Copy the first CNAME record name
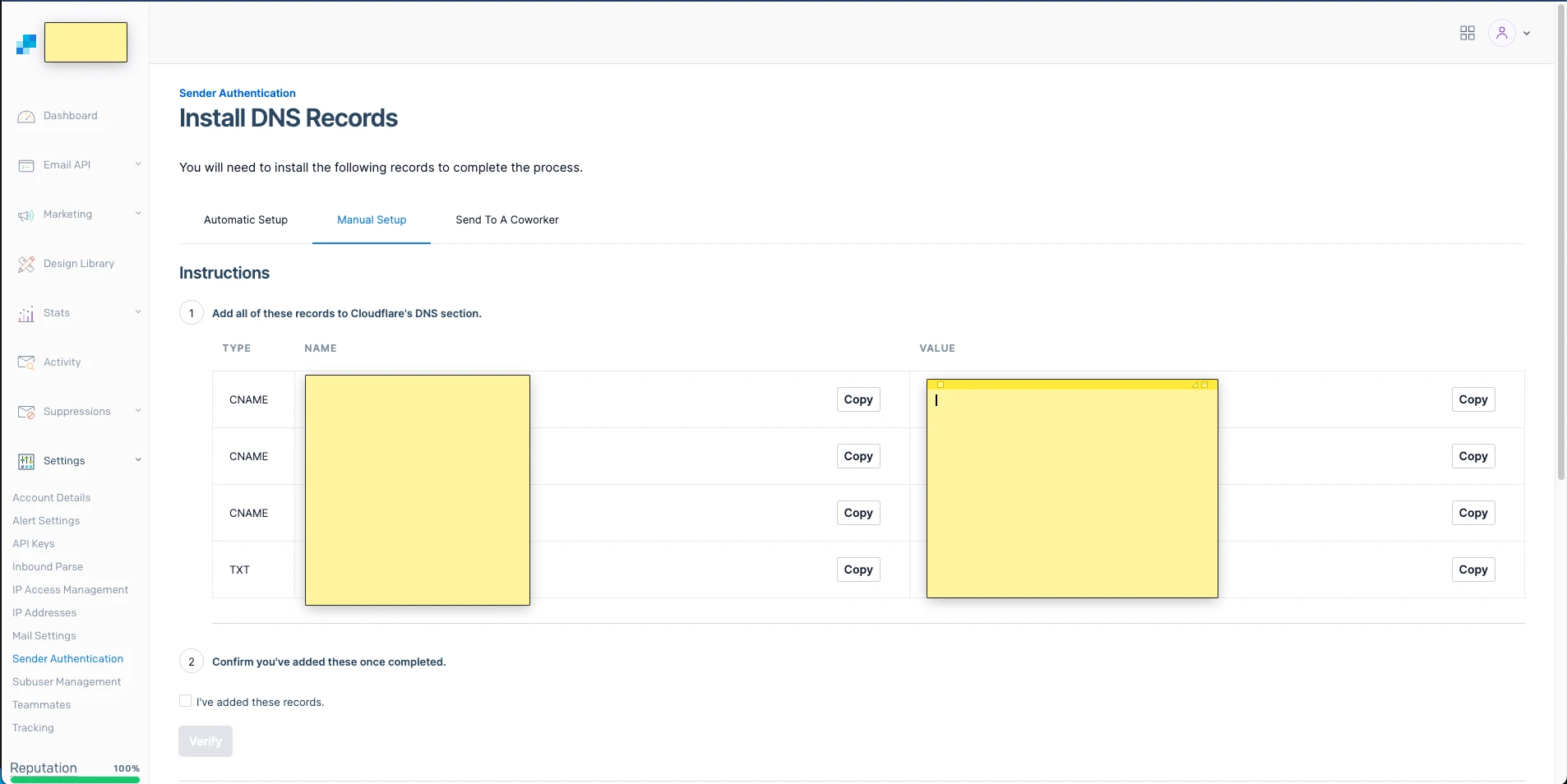1567x784 pixels. pyautogui.click(x=858, y=399)
